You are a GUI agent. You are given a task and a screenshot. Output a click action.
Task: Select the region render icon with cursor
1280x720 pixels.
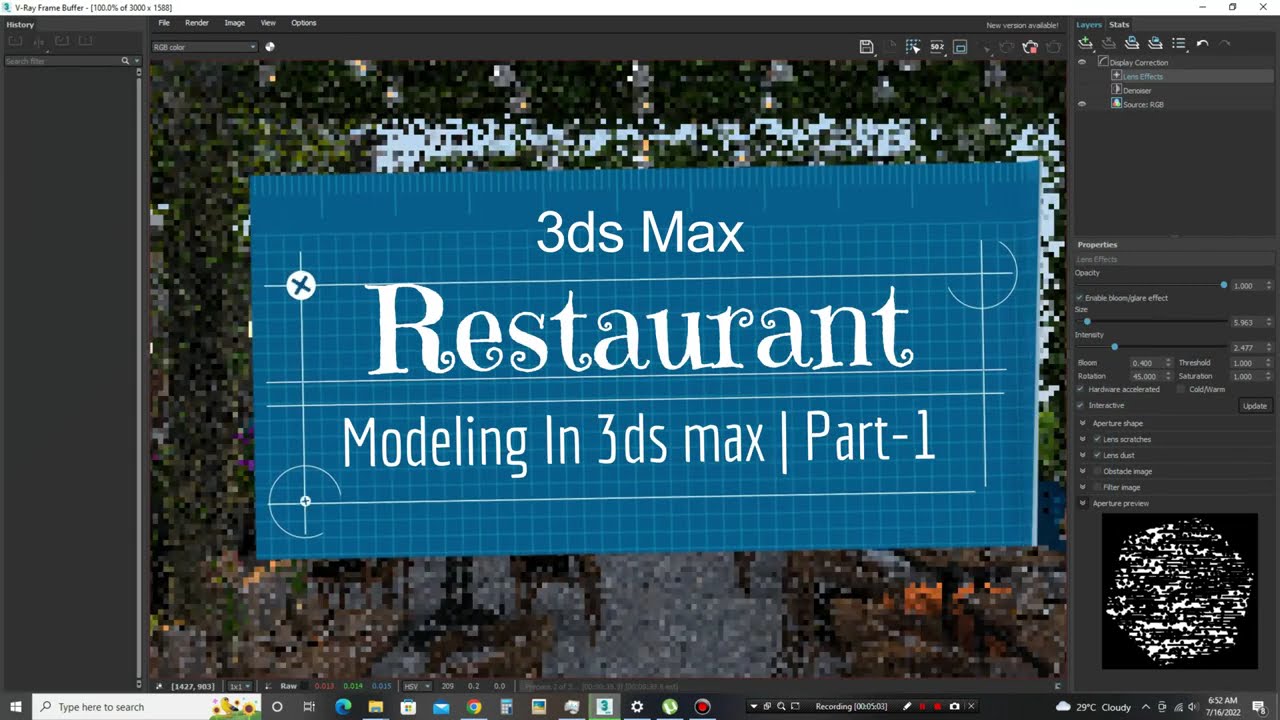point(913,47)
